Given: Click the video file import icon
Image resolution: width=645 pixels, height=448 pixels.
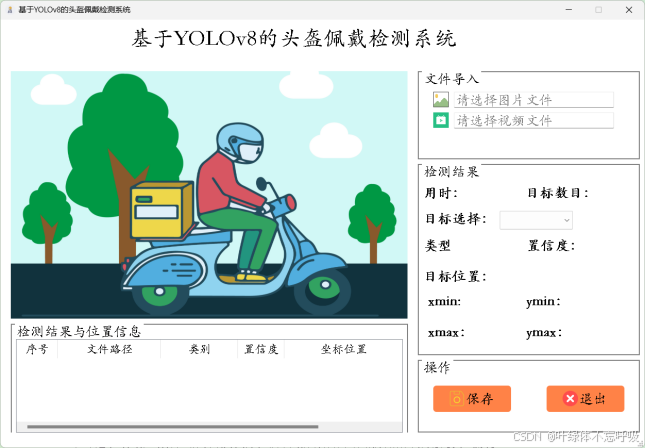Looking at the screenshot, I should [x=441, y=120].
